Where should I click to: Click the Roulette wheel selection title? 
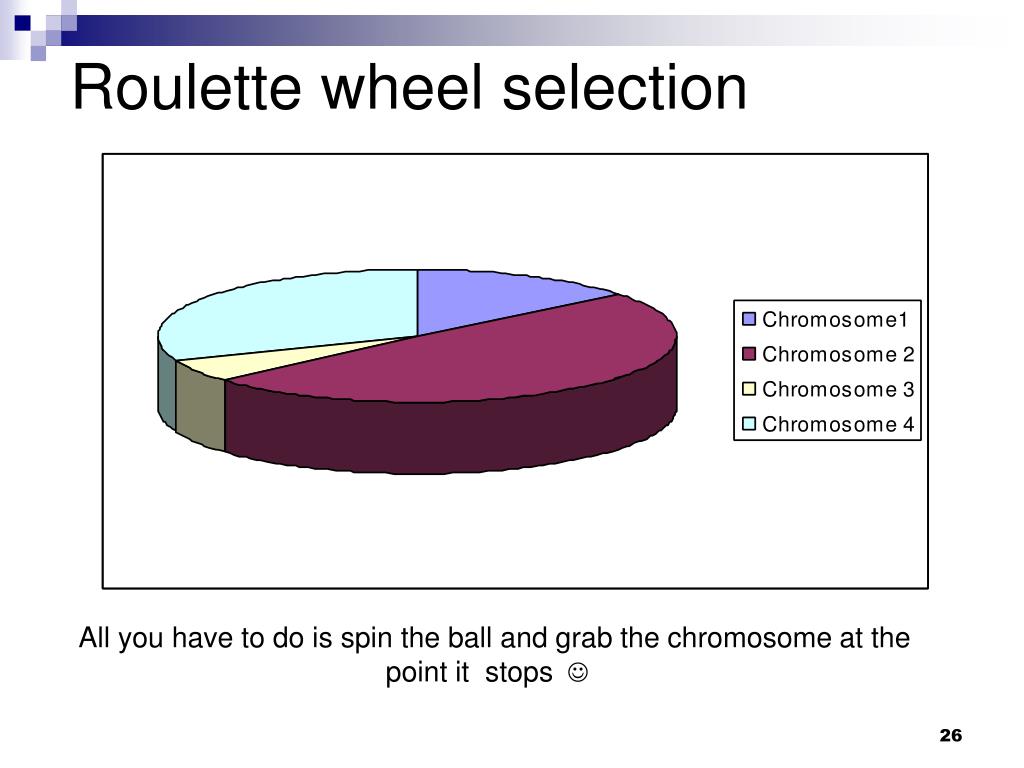point(409,88)
